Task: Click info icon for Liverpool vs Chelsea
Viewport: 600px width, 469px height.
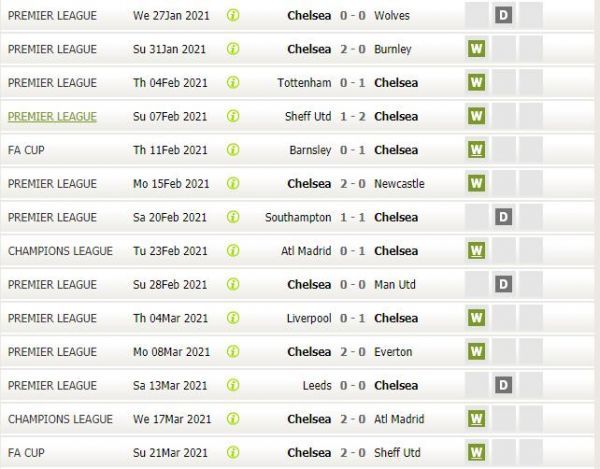Action: pyautogui.click(x=233, y=318)
